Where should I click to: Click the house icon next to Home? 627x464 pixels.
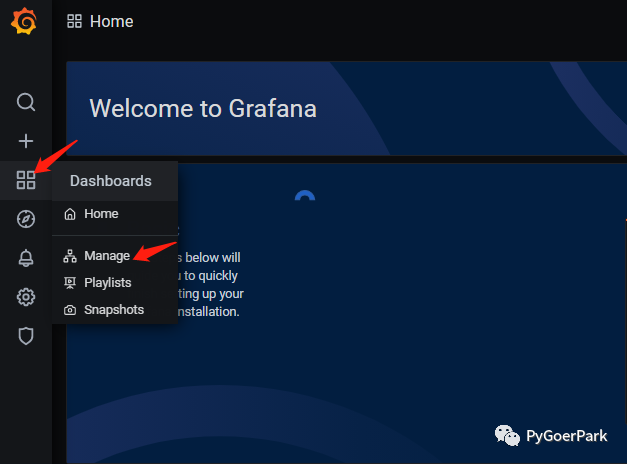pos(70,214)
